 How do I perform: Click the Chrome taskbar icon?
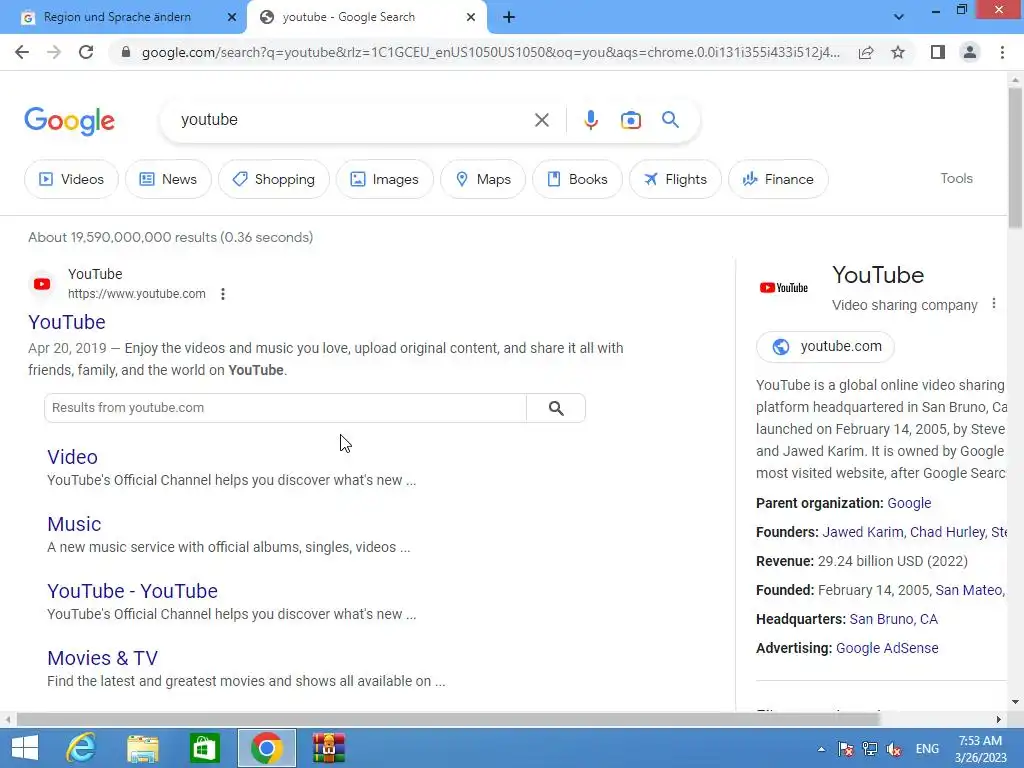click(x=266, y=748)
